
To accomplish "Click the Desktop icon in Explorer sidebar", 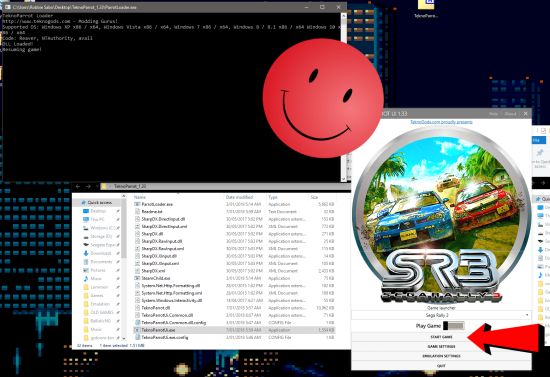I will coord(86,211).
